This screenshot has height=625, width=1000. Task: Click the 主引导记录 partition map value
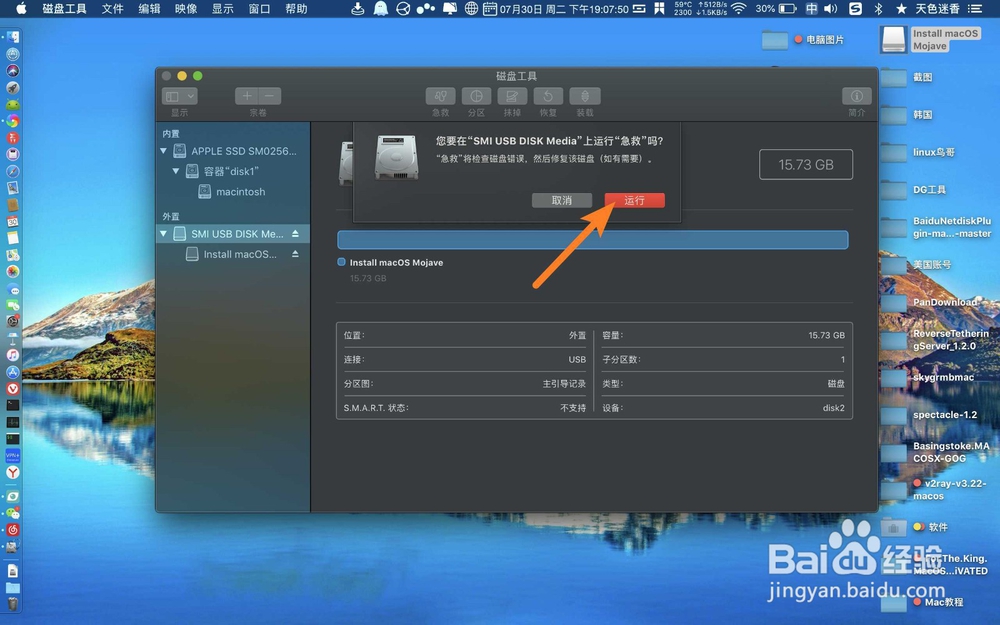pos(564,384)
